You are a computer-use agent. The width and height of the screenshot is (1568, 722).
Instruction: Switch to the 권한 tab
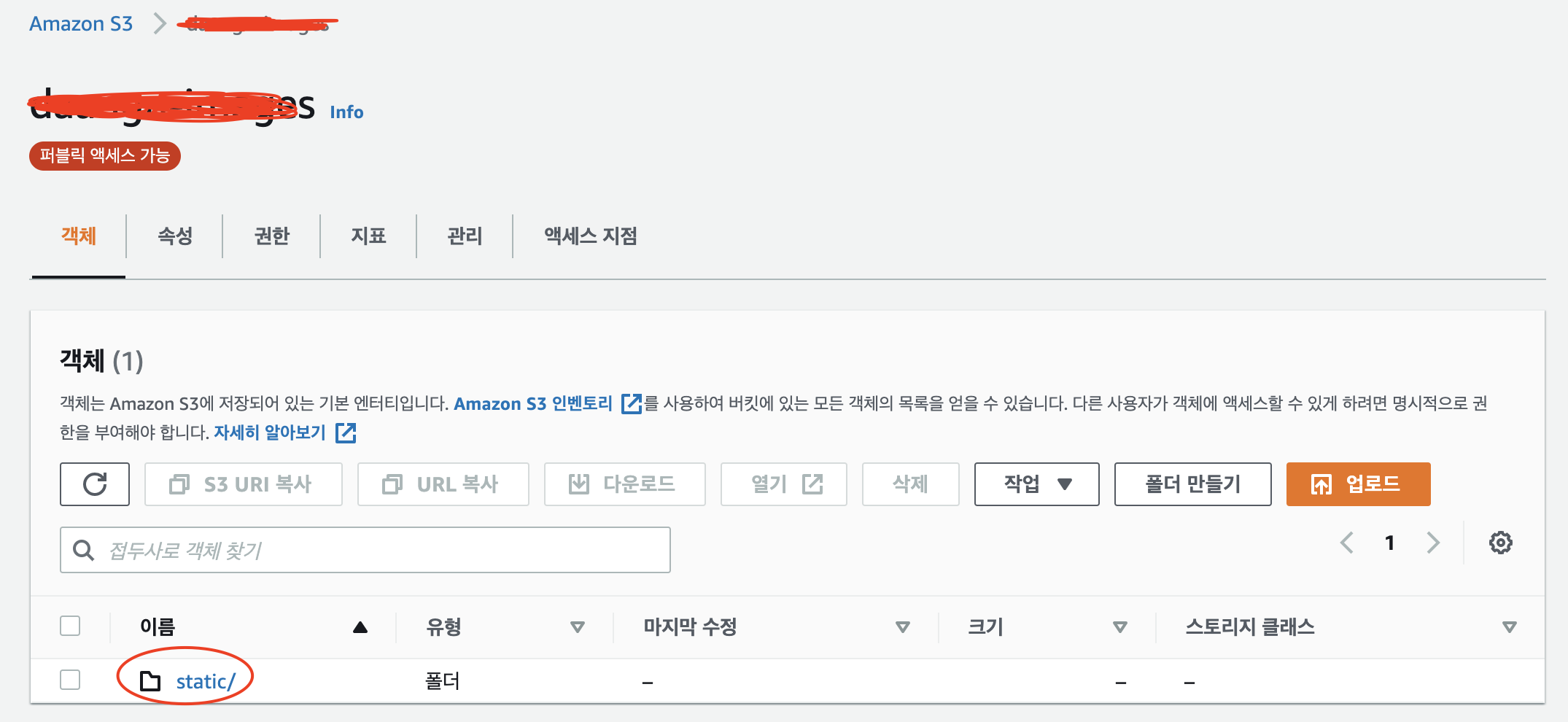tap(271, 236)
